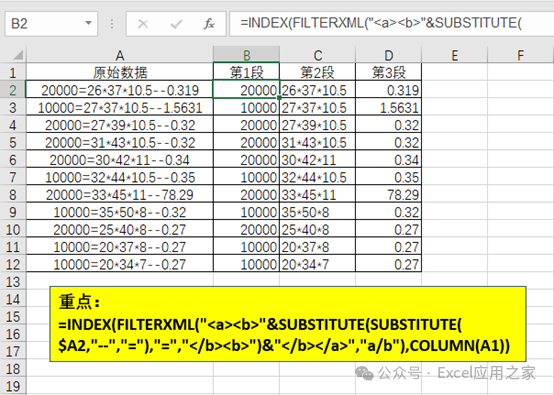554x395 pixels.
Task: Click cell C10 with 25*40*8
Action: (317, 229)
